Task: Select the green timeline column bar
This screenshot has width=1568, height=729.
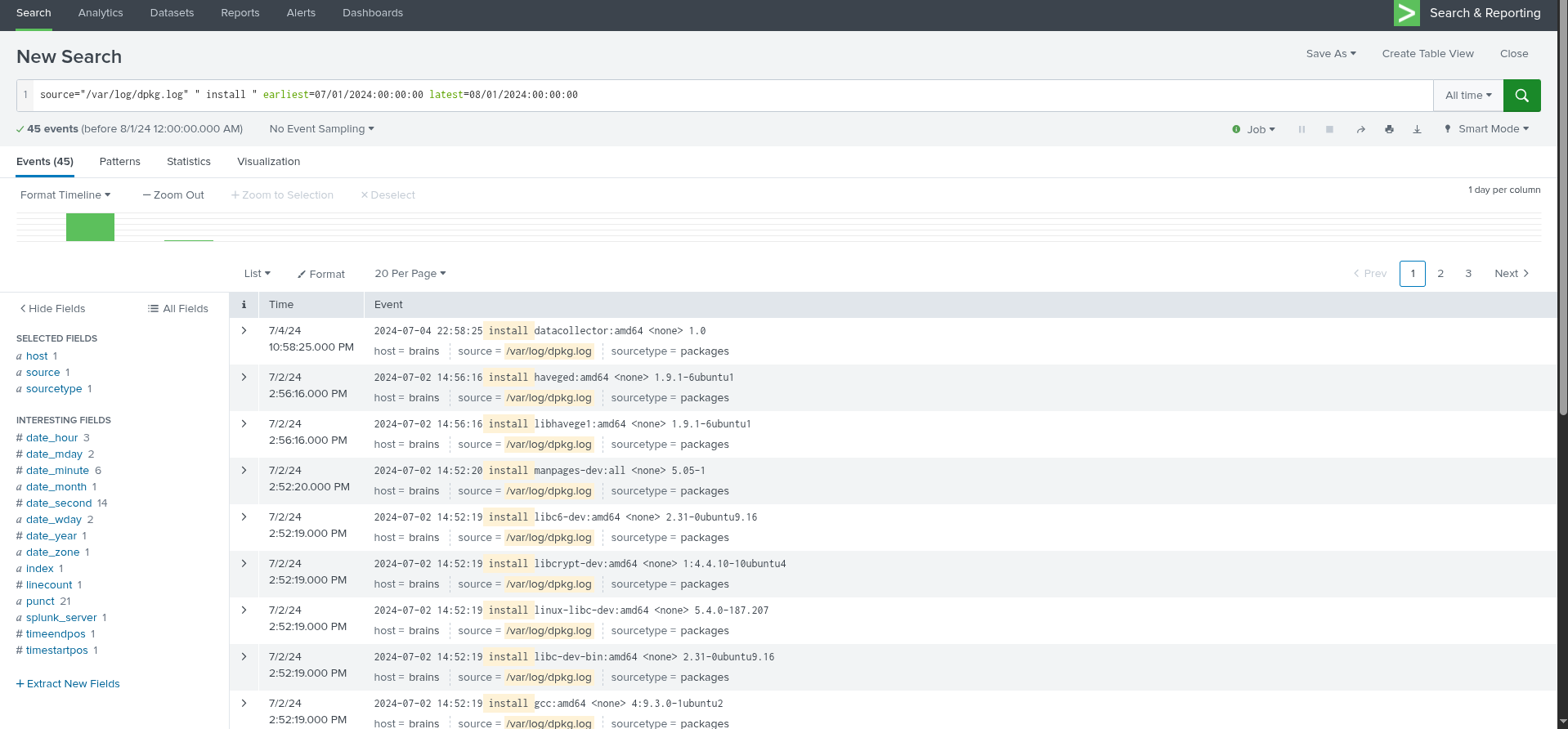Action: point(90,227)
